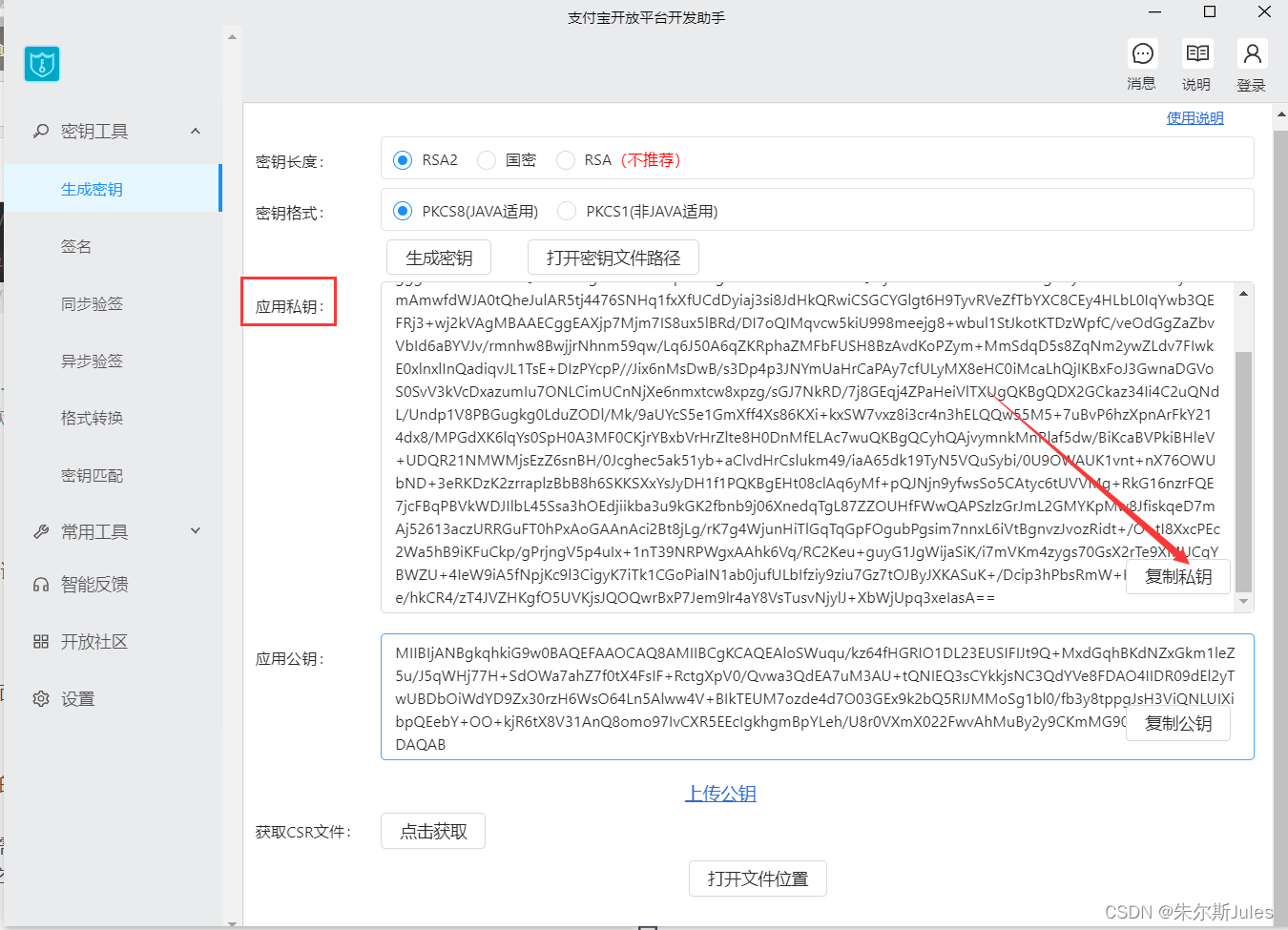This screenshot has width=1288, height=930.
Task: Choose PKCS8(JAVA适用) key format
Action: [403, 211]
